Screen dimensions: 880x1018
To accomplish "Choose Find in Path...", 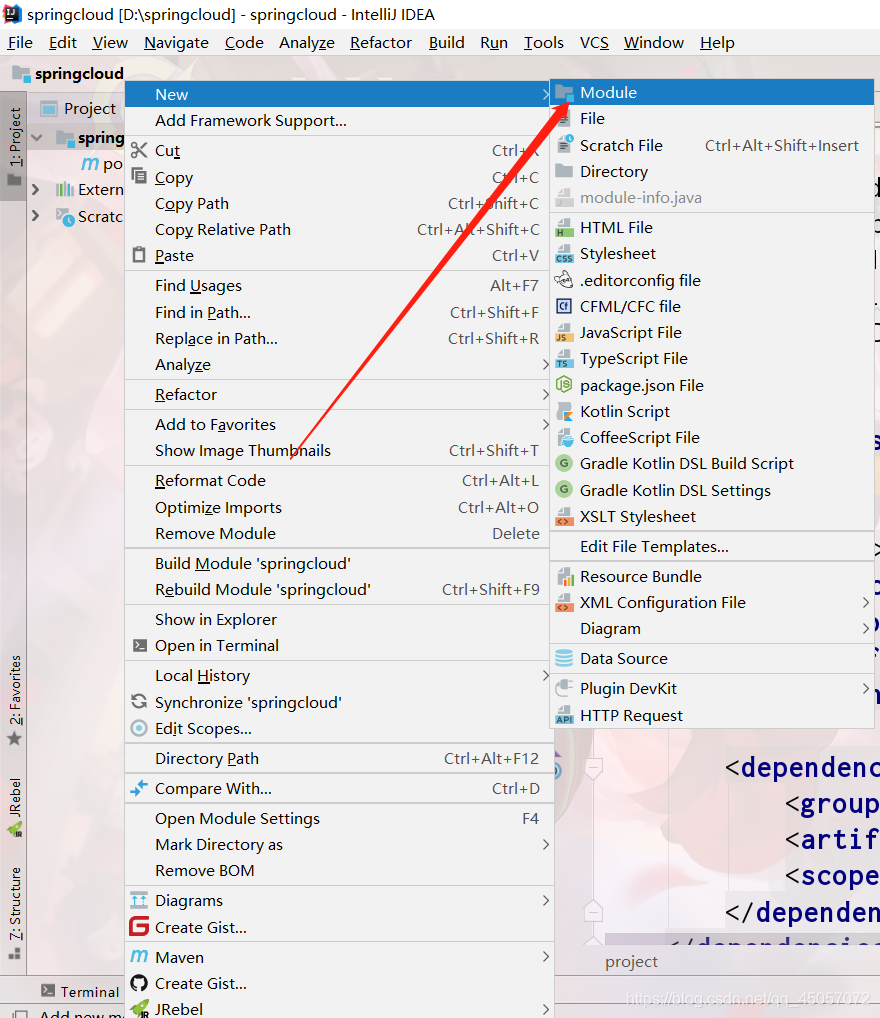I will (x=338, y=313).
